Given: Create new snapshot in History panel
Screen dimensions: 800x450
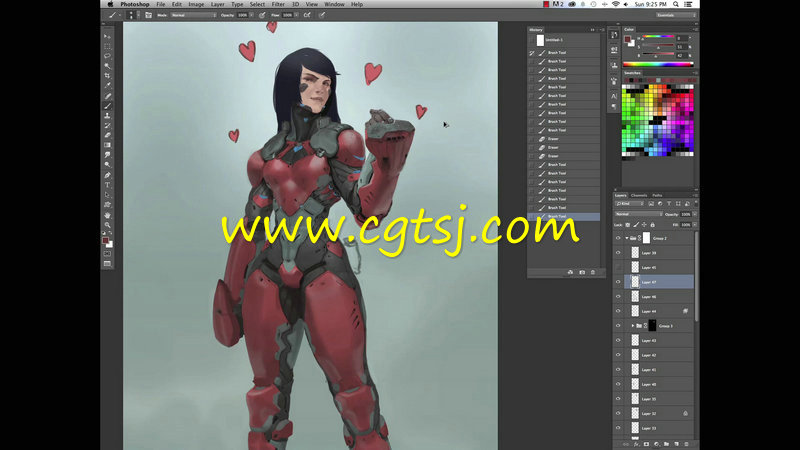Looking at the screenshot, I should point(582,272).
